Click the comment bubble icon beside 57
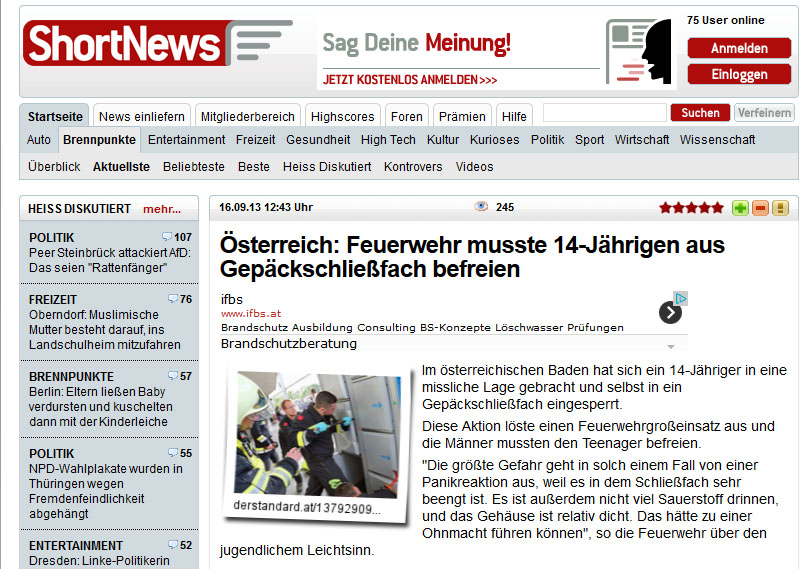 [173, 376]
